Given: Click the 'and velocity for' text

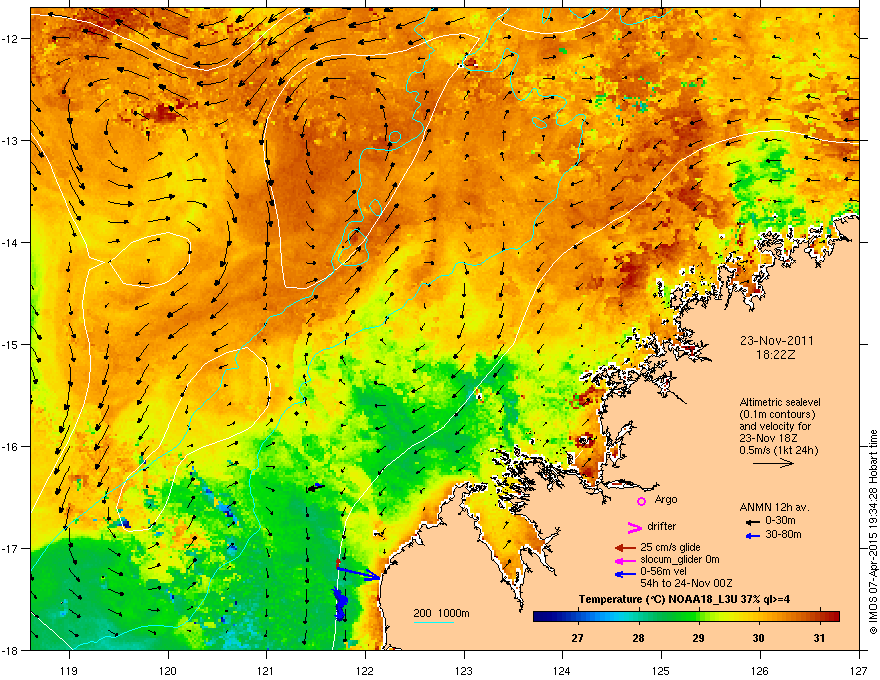Looking at the screenshot, I should 774,426.
